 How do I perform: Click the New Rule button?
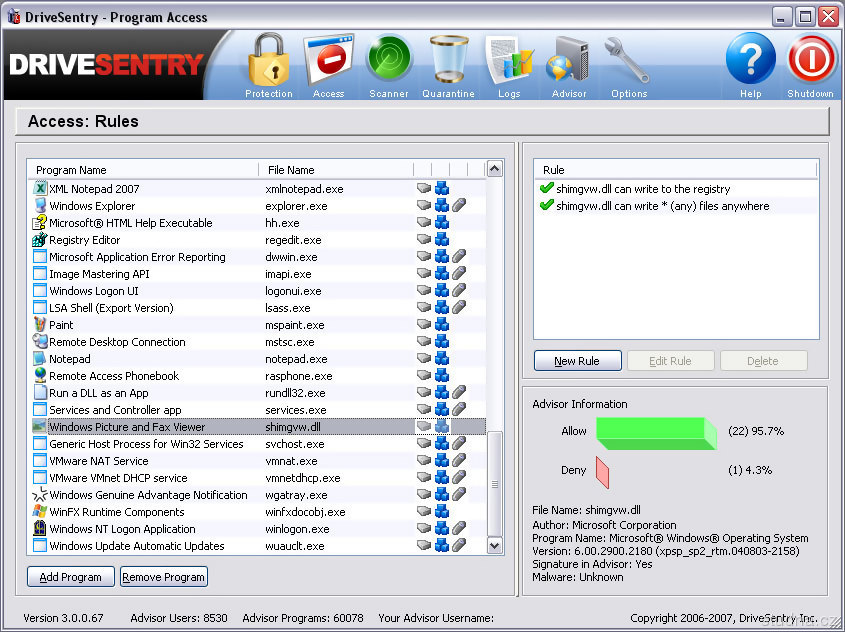click(x=577, y=361)
